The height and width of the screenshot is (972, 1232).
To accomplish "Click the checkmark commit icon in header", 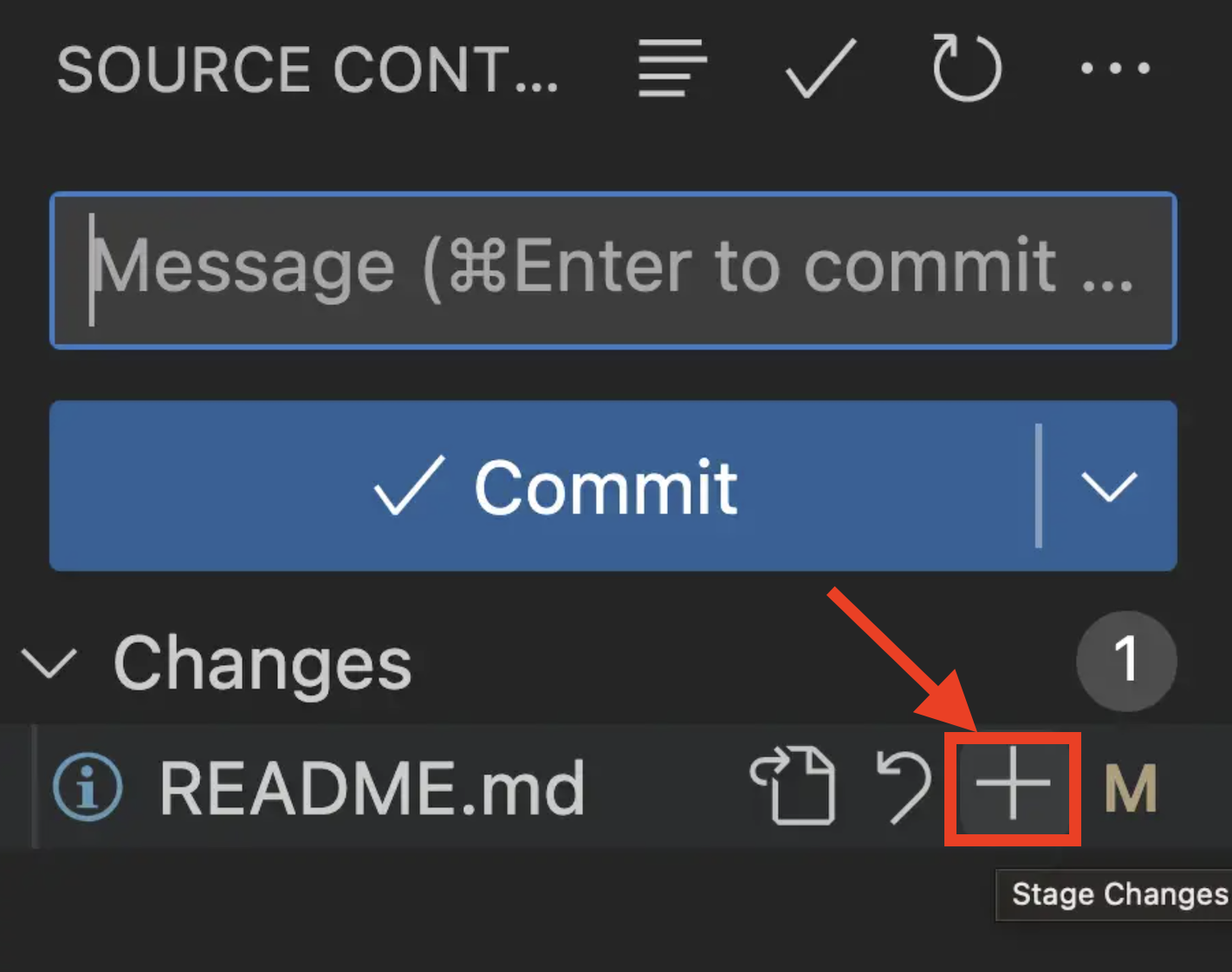I will point(820,68).
